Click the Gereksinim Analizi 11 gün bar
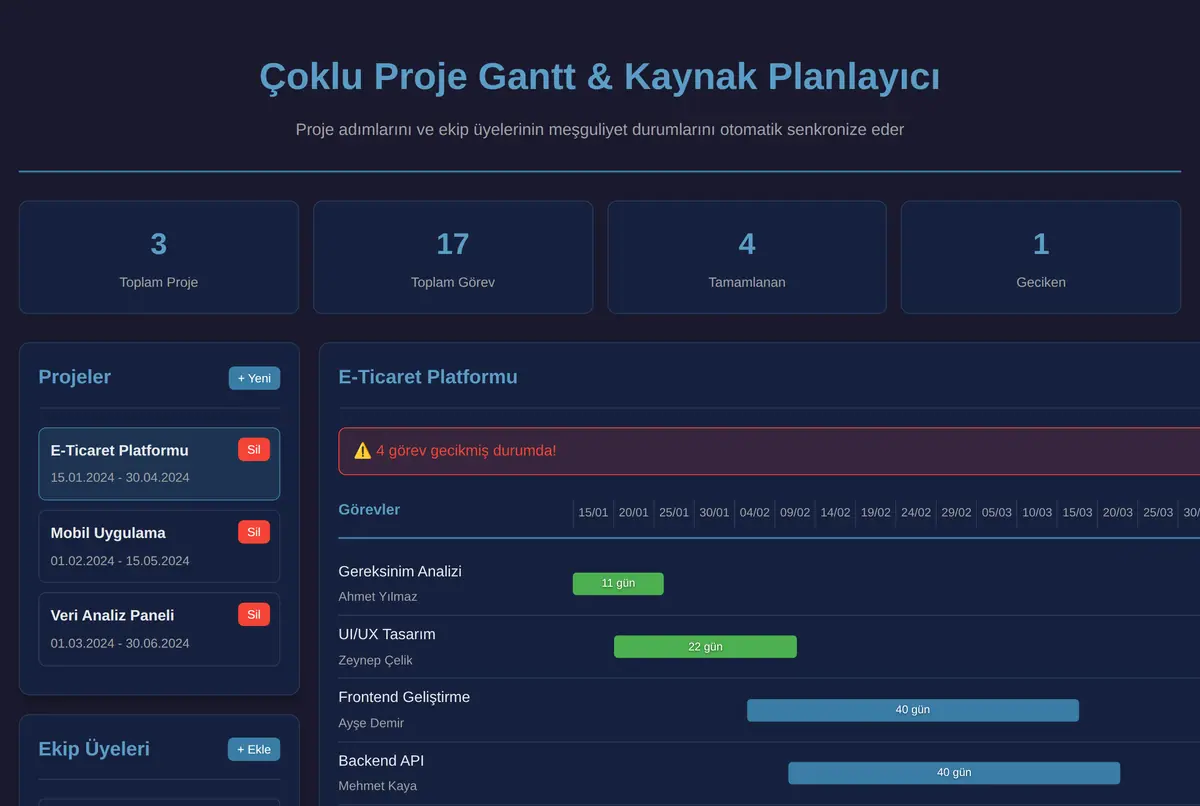This screenshot has width=1200, height=806. tap(618, 584)
